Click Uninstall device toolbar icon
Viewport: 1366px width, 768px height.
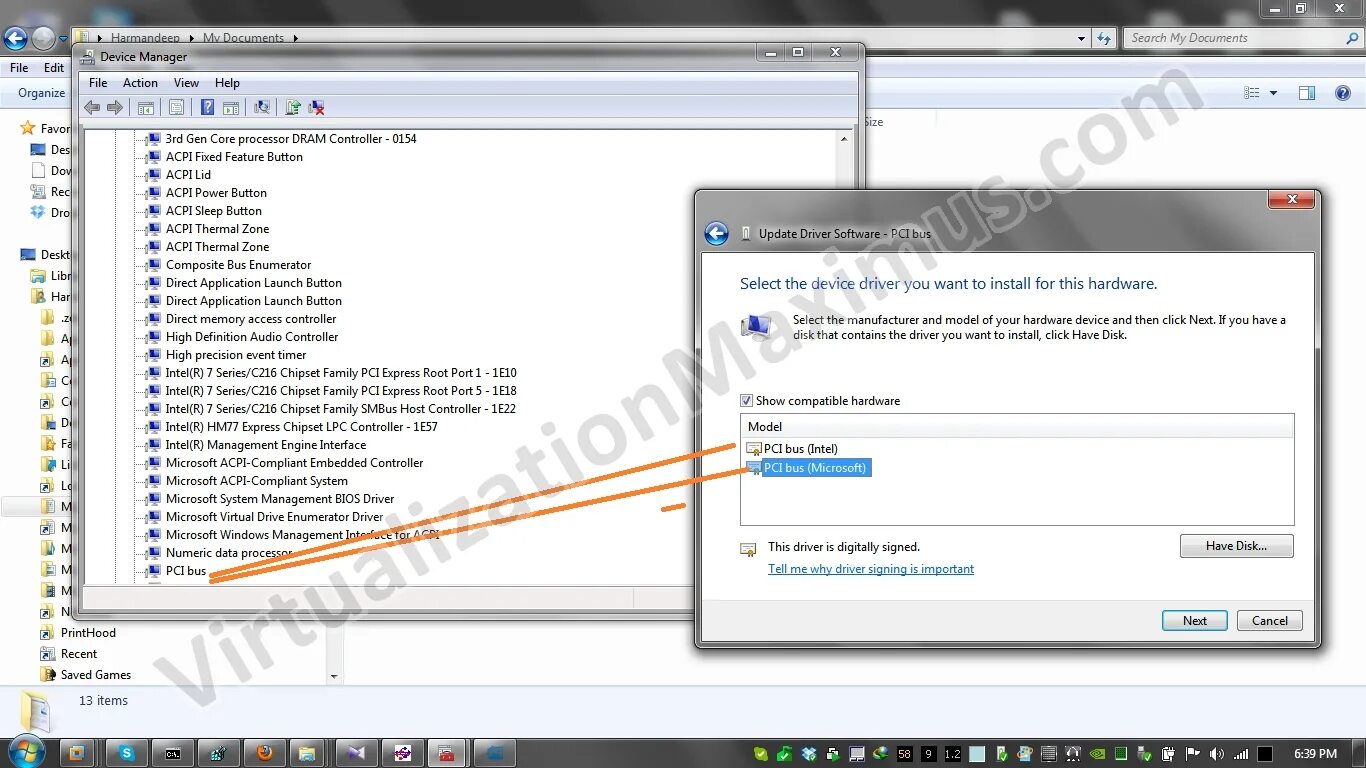pyautogui.click(x=317, y=108)
